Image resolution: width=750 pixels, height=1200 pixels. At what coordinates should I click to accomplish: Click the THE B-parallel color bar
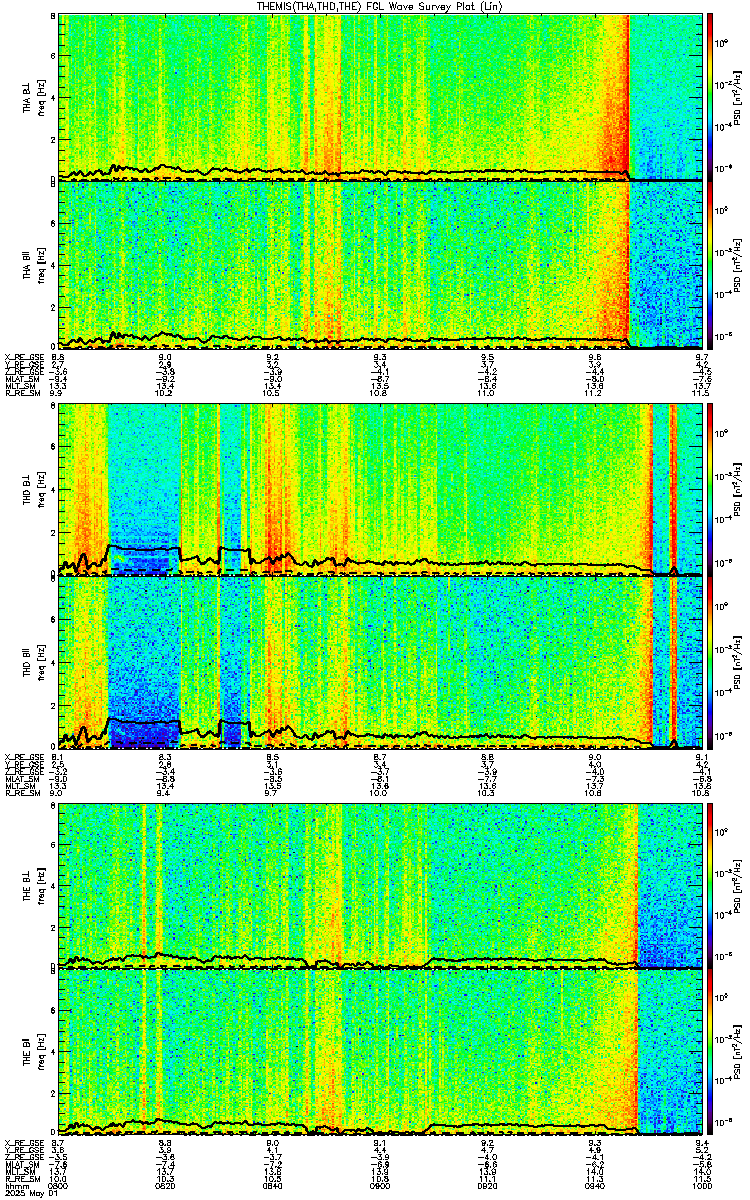pyautogui.click(x=710, y=1052)
